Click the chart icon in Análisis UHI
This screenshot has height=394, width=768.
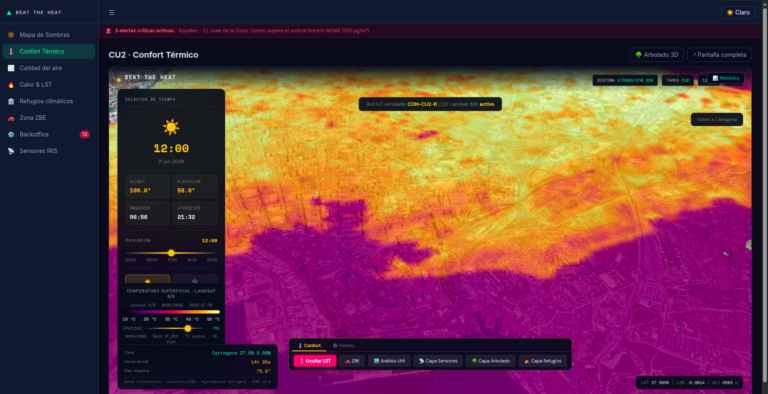pyautogui.click(x=376, y=361)
